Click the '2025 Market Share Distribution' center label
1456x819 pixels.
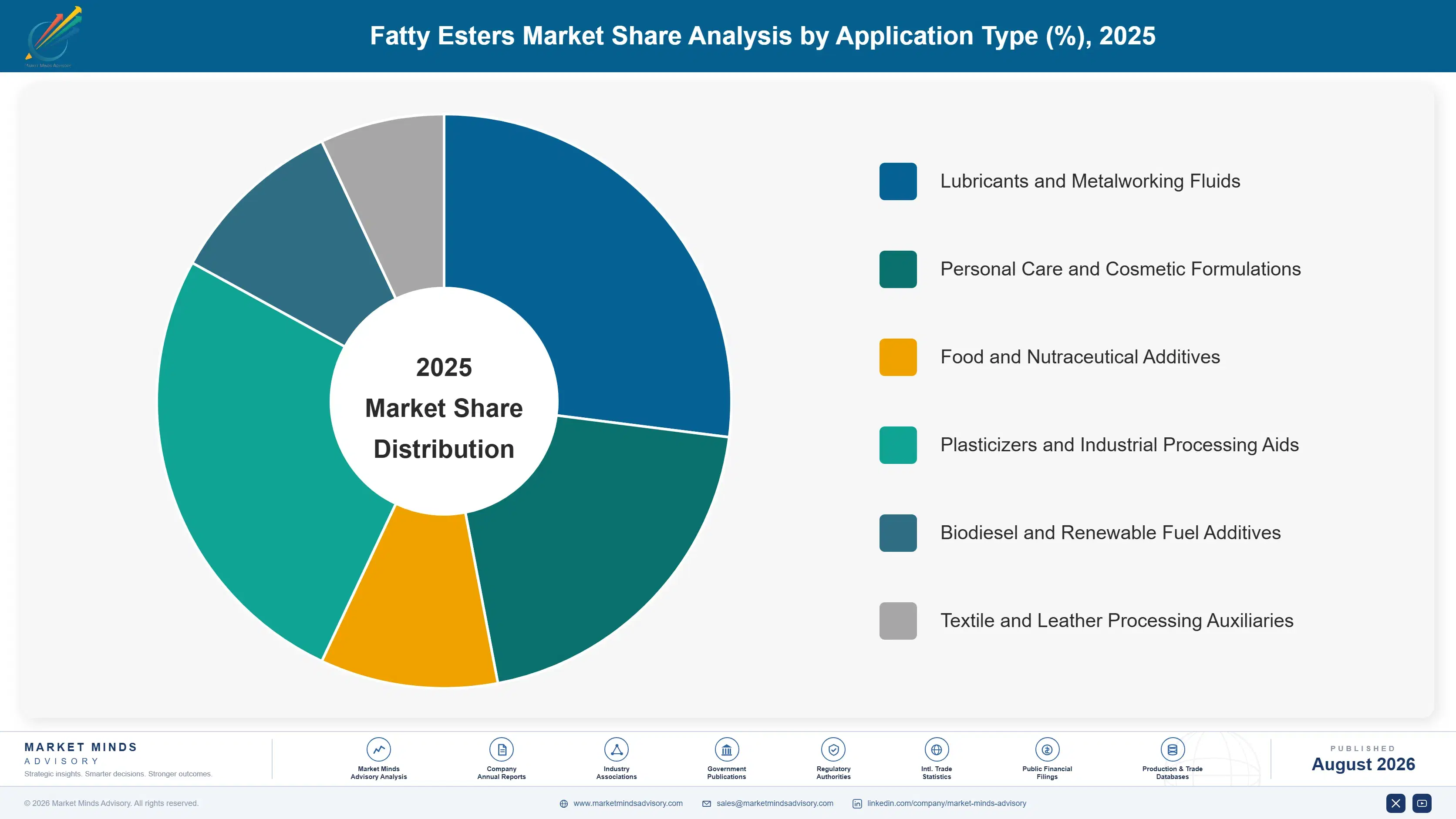pyautogui.click(x=444, y=408)
